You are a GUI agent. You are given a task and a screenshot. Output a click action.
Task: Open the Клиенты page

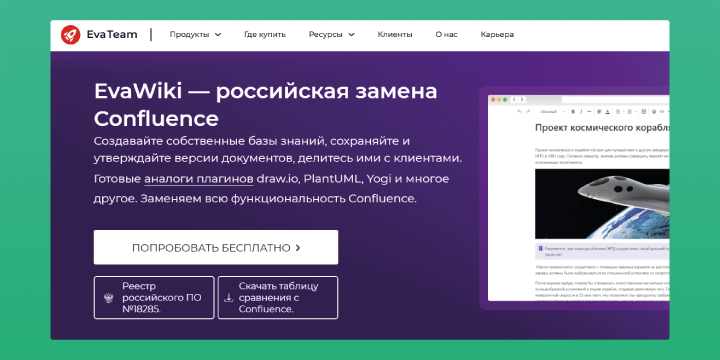[x=395, y=34]
